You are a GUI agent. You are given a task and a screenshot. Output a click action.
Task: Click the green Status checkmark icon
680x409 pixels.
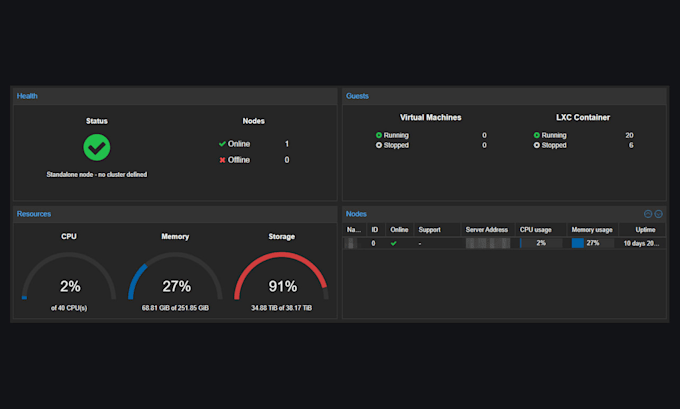click(x=97, y=147)
